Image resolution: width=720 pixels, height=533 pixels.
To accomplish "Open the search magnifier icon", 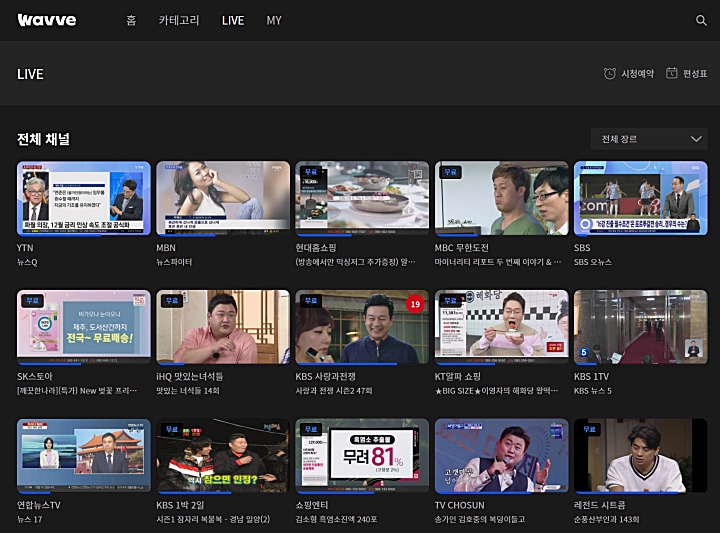I will (701, 20).
